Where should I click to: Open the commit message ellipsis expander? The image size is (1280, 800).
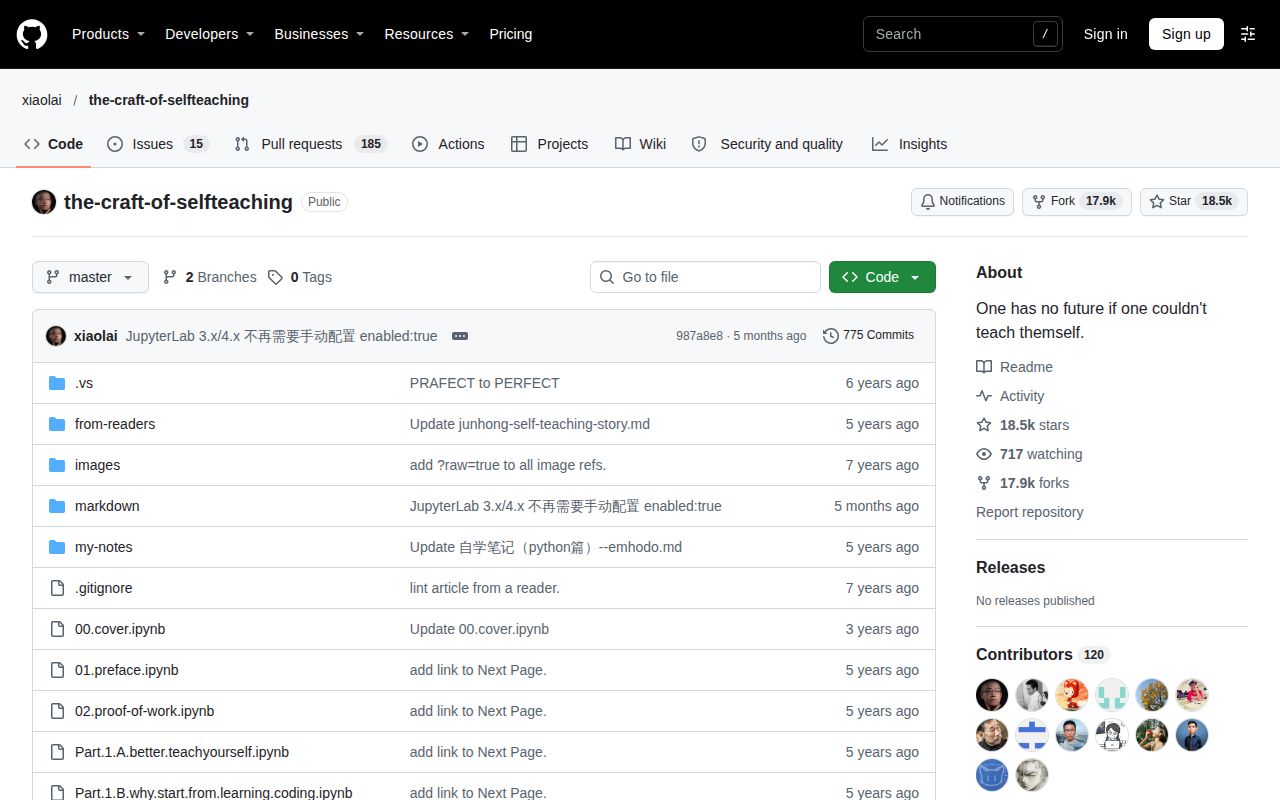click(460, 336)
